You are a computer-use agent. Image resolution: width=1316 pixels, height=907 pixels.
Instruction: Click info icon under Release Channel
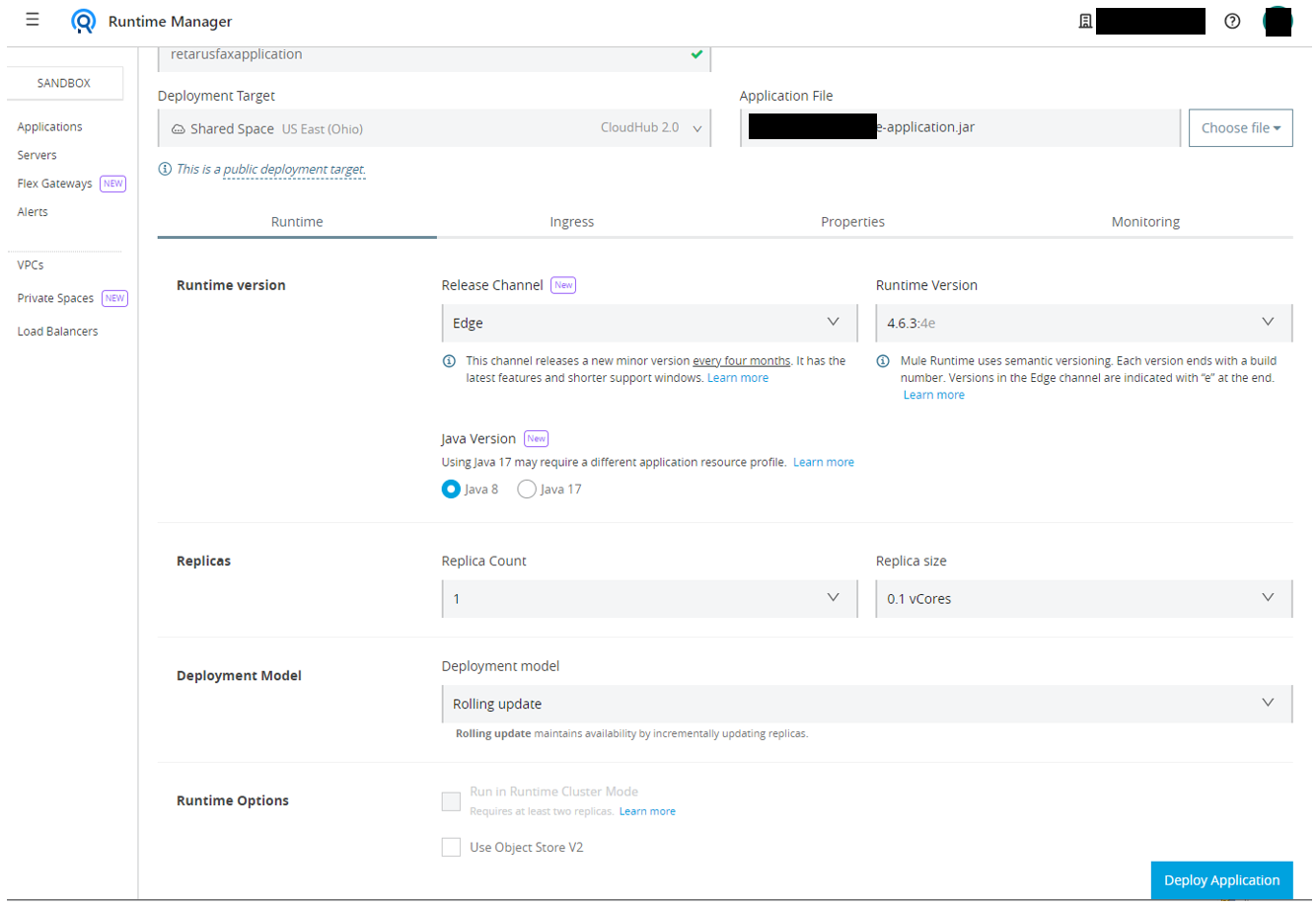tap(449, 361)
